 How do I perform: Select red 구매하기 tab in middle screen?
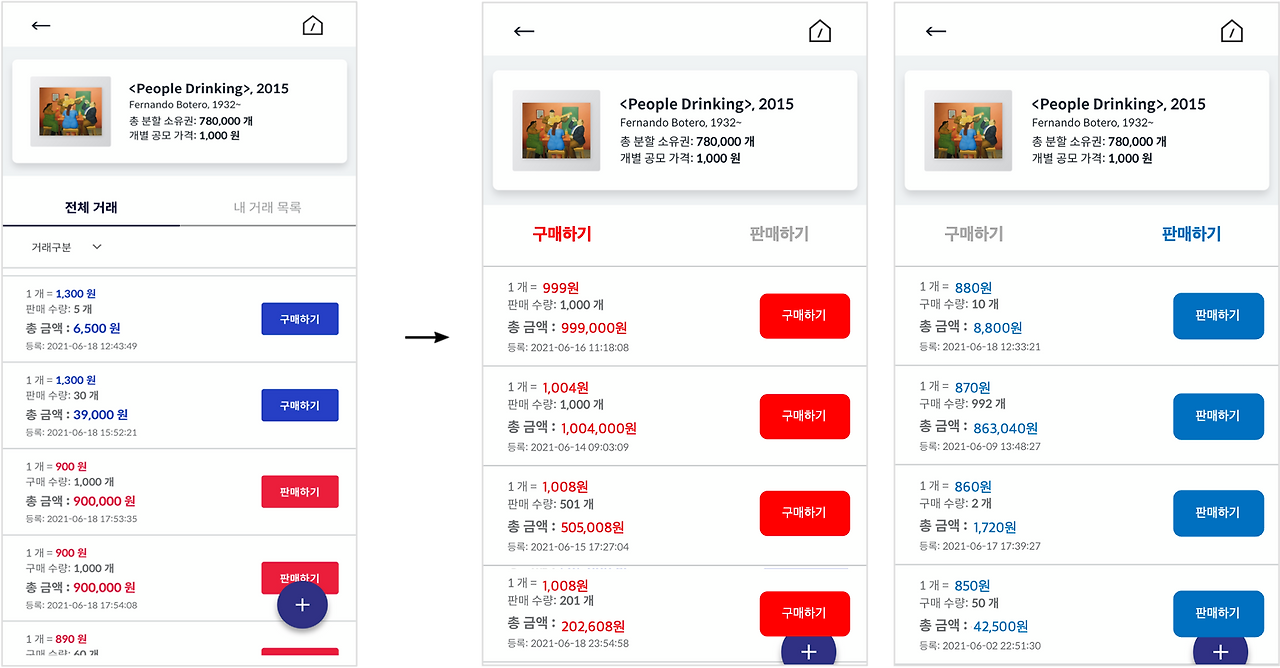(x=562, y=234)
